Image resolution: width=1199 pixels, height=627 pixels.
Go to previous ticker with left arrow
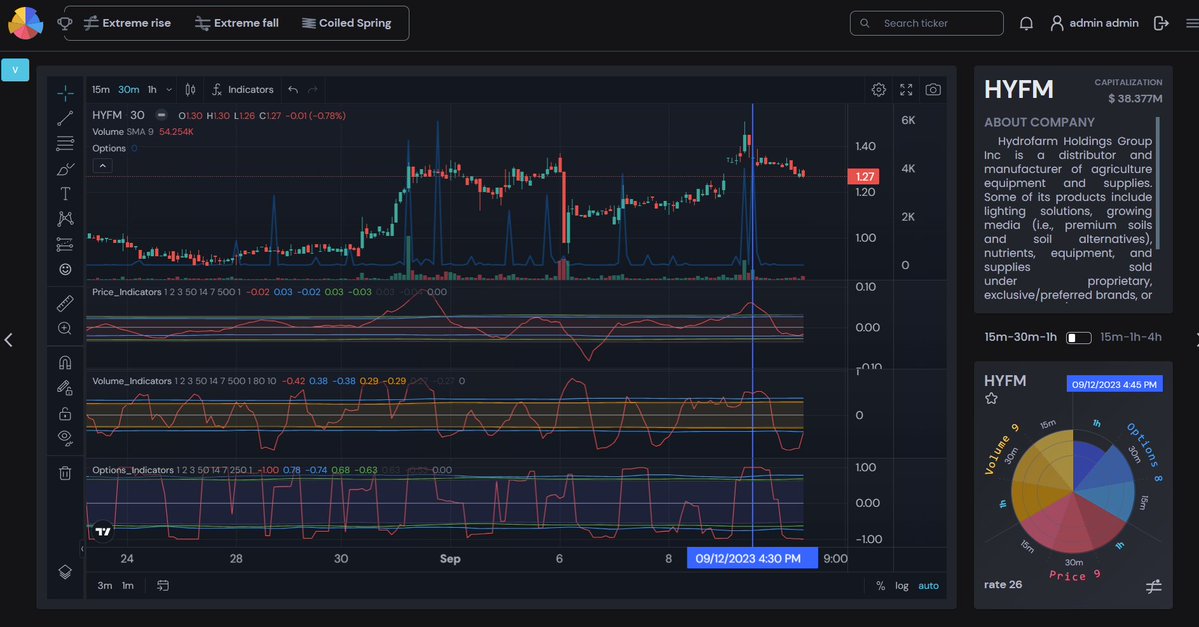8,339
